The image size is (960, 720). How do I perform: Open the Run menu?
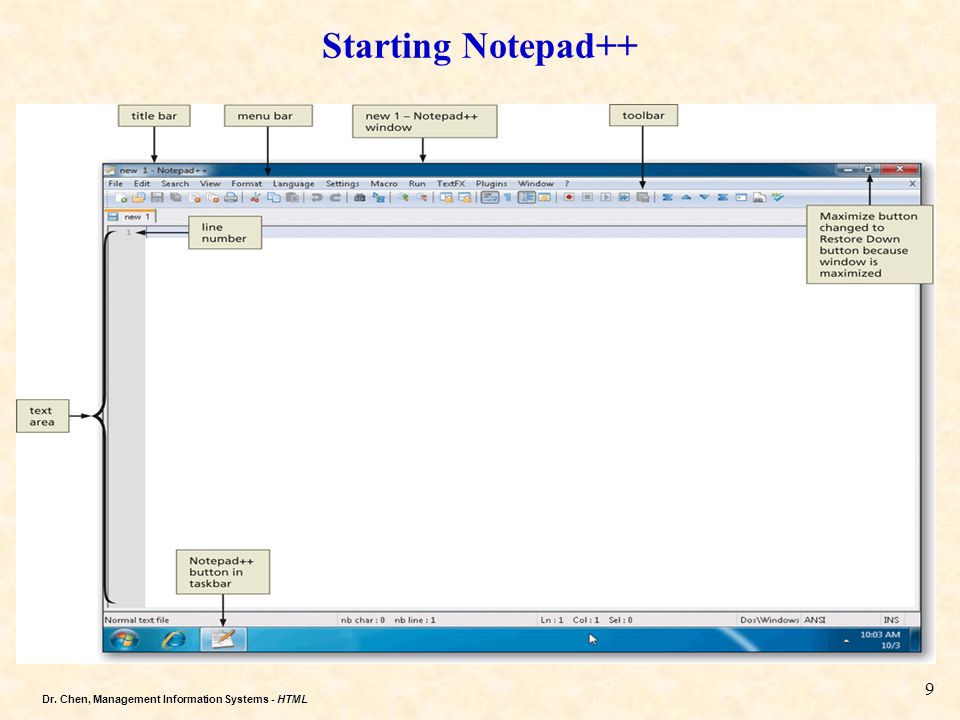pyautogui.click(x=417, y=184)
